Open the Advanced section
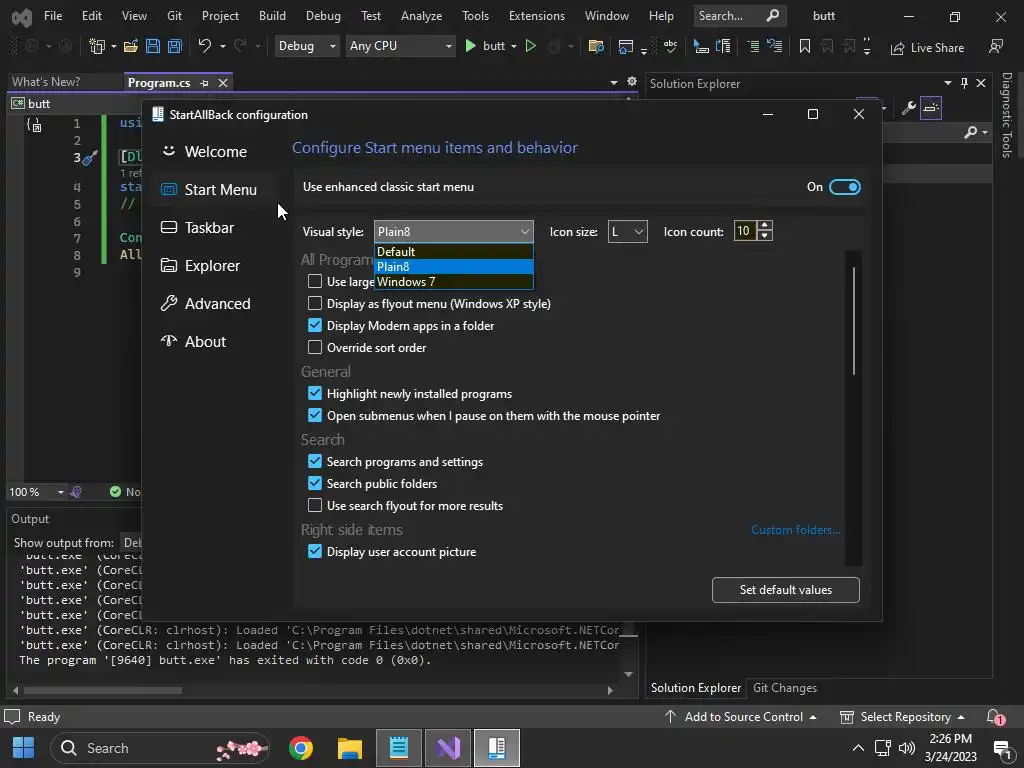1024x768 pixels. pyautogui.click(x=215, y=304)
